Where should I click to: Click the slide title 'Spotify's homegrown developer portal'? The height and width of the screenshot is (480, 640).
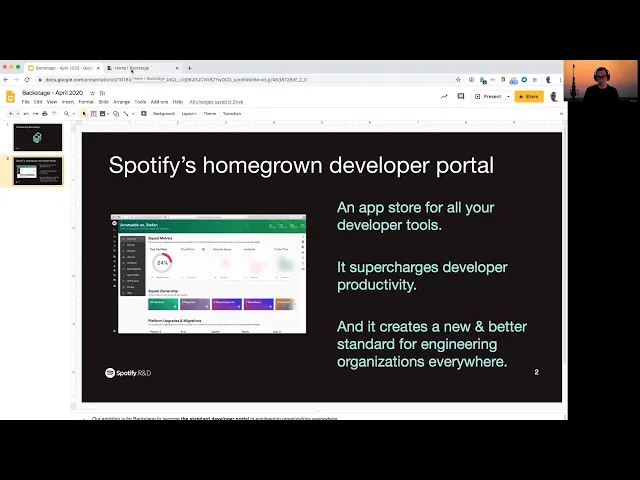click(301, 165)
